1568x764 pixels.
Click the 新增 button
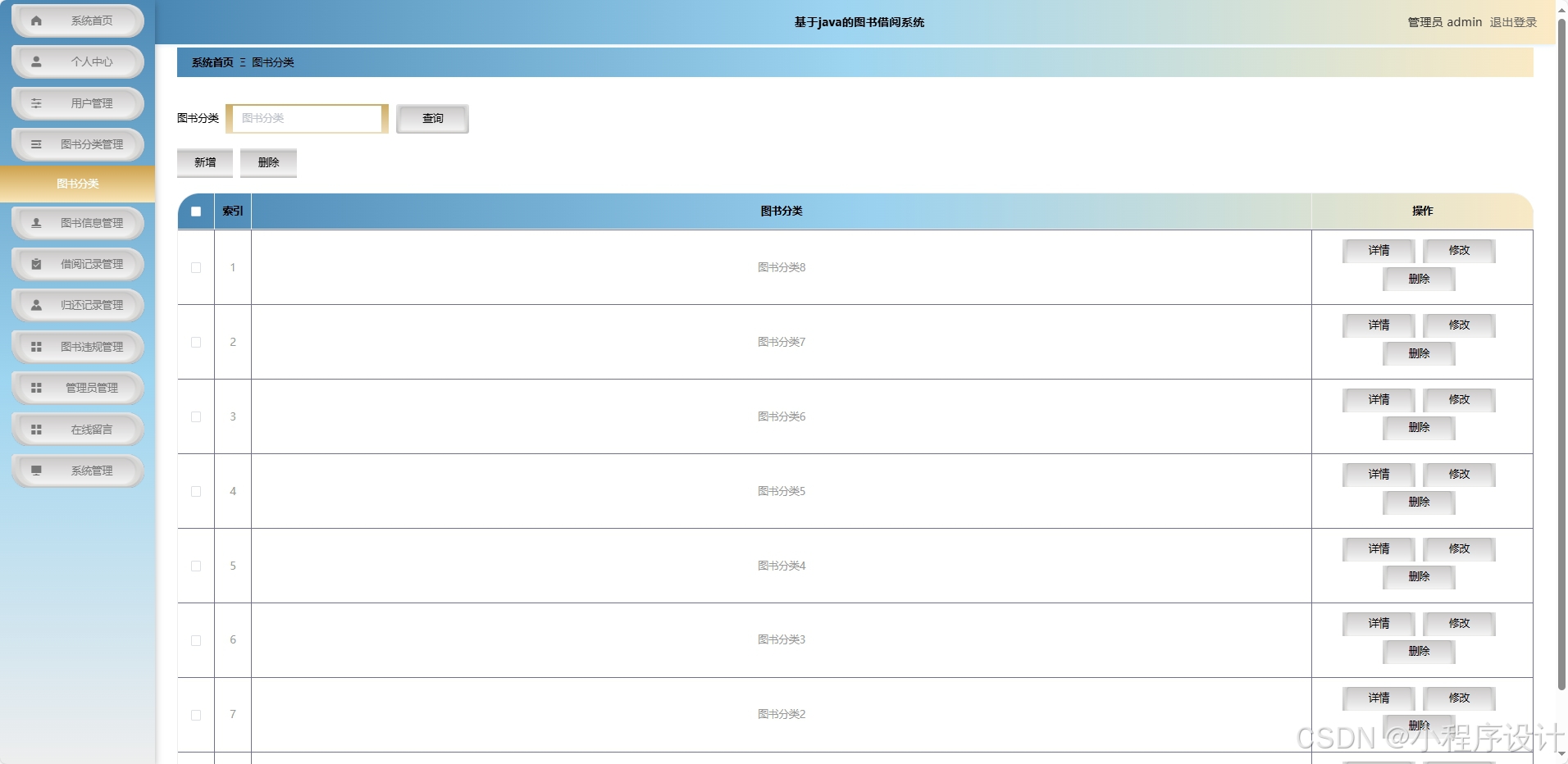[205, 162]
